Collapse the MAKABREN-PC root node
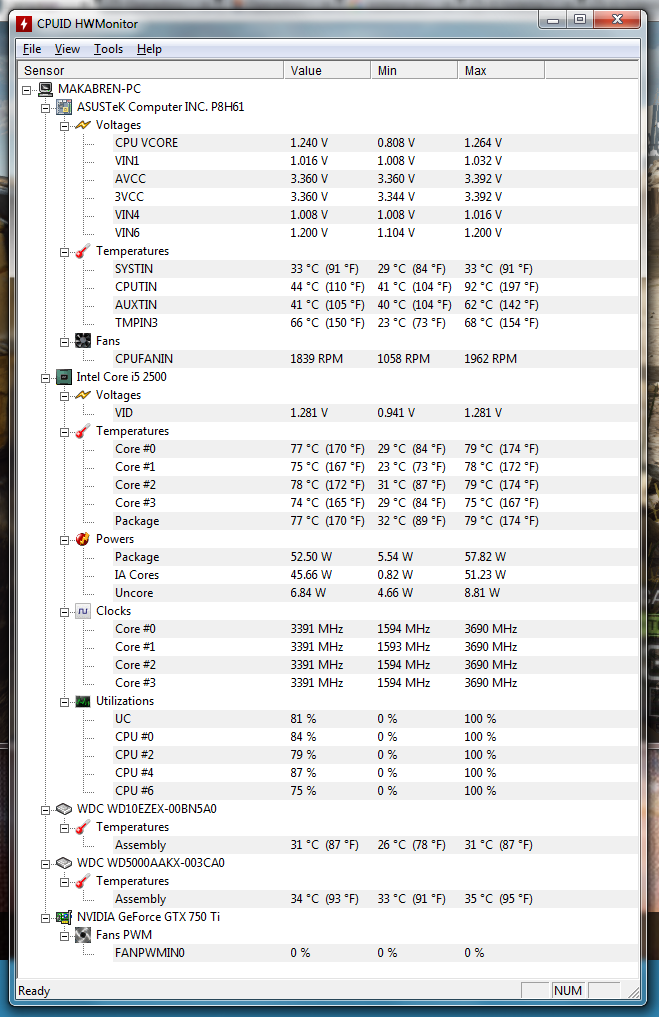Viewport: 659px width, 1017px height. (27, 90)
